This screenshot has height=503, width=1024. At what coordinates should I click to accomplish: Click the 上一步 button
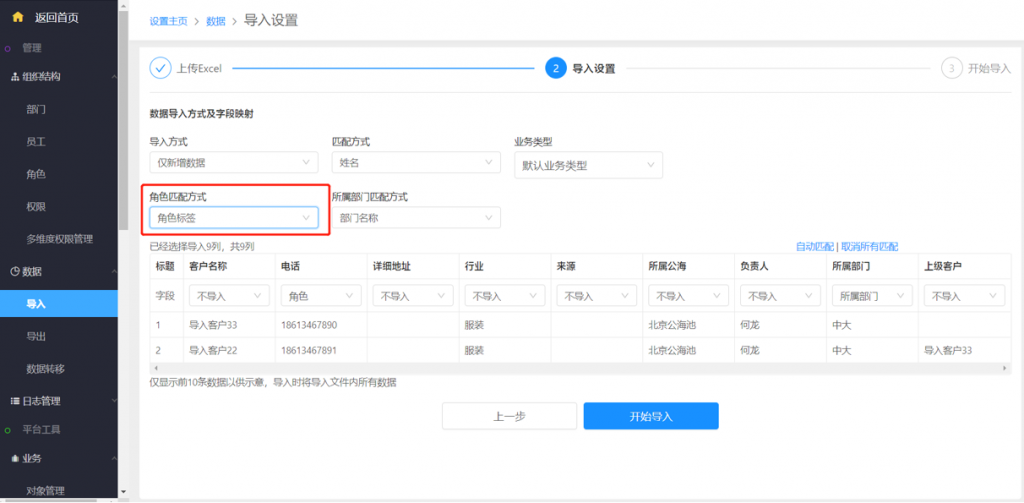pos(509,416)
